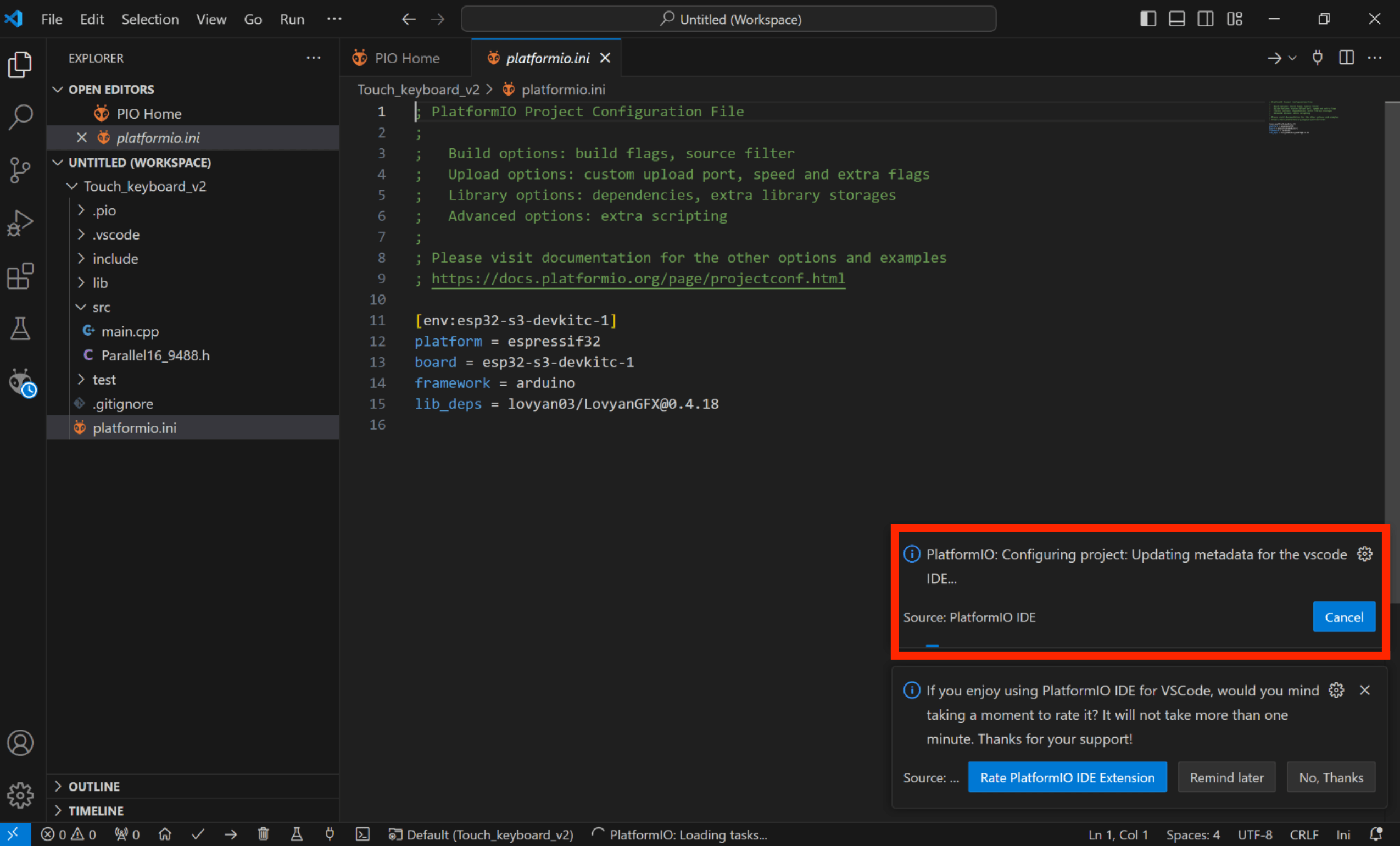The image size is (1400, 846).
Task: Click the Serial Monitor plug in status bar
Action: (x=330, y=834)
